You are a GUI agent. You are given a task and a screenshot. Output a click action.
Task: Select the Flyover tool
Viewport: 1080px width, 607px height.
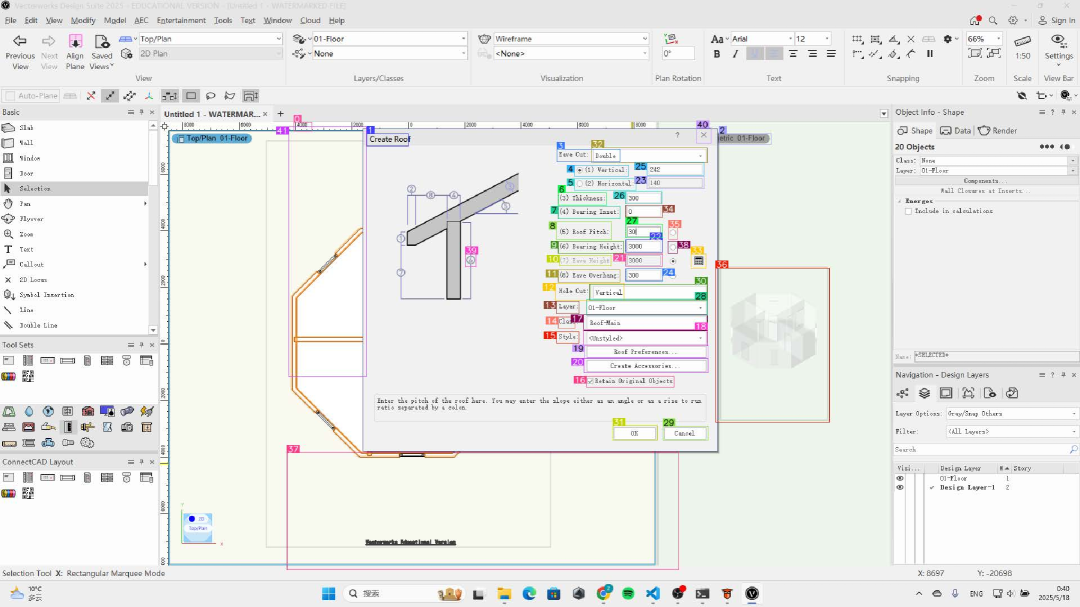click(32, 219)
